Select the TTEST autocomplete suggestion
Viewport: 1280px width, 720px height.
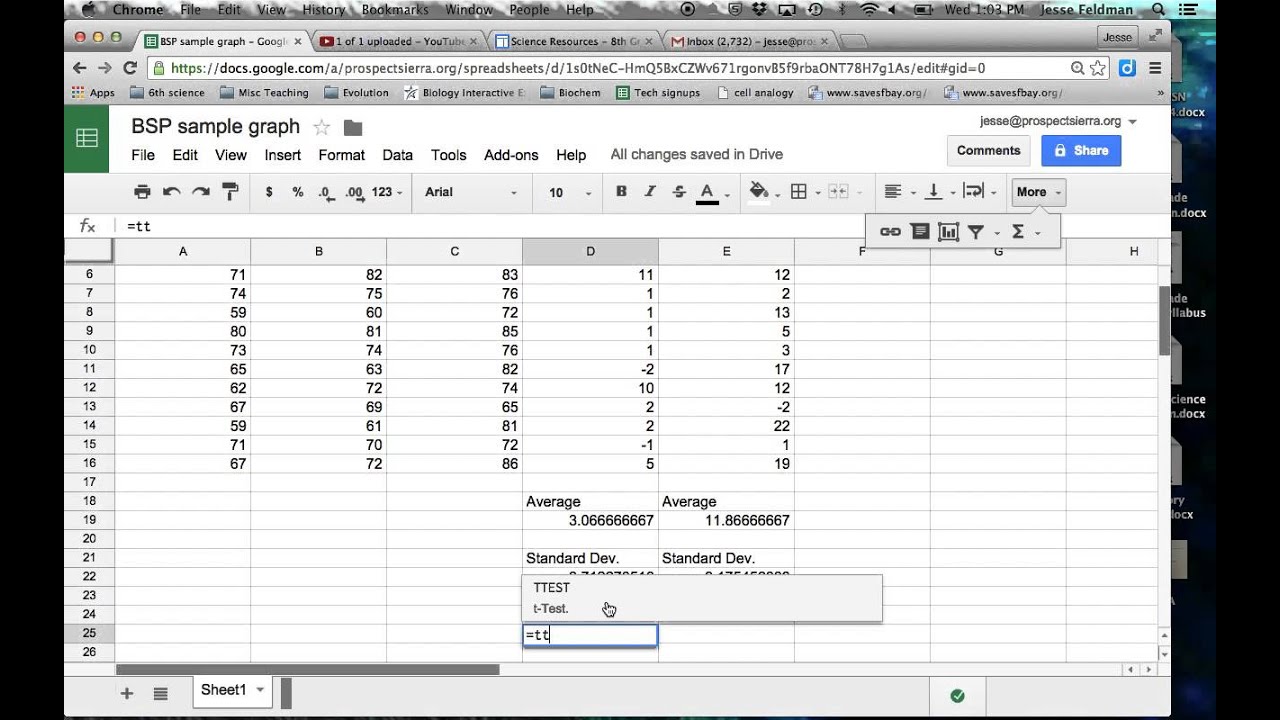click(702, 598)
